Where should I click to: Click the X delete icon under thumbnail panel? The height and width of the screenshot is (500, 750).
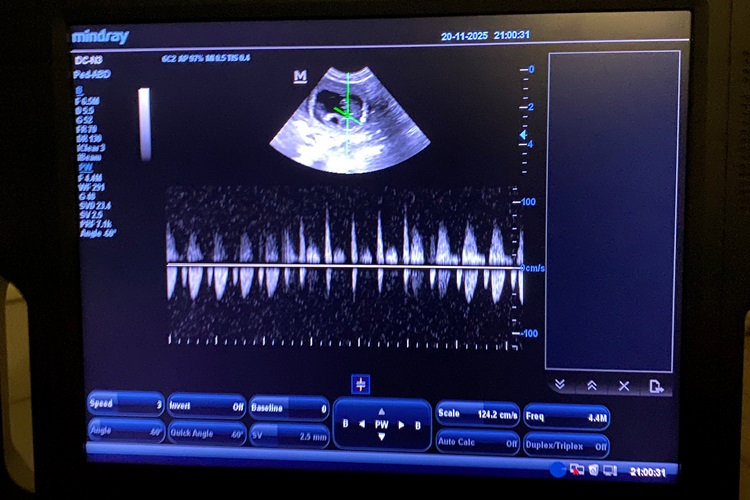coord(624,385)
